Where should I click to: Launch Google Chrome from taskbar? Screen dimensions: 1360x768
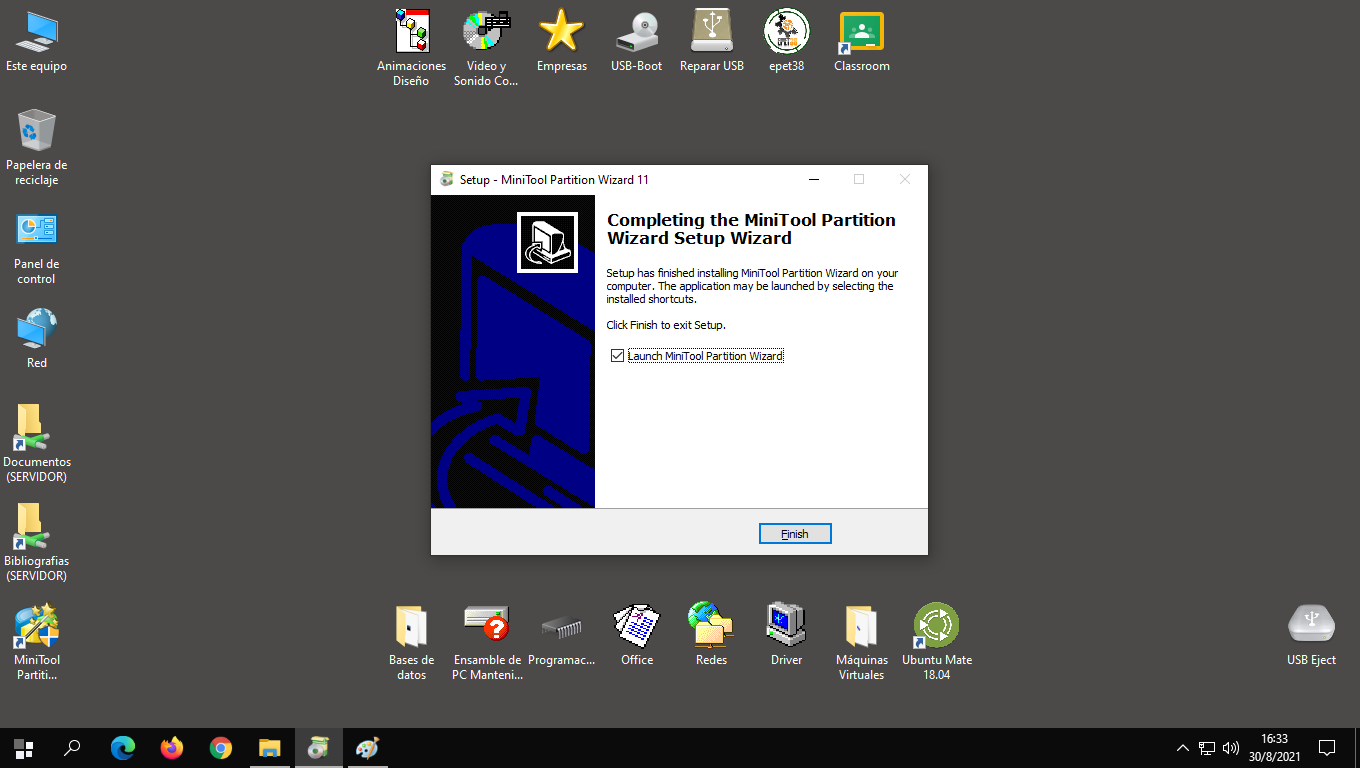tap(221, 748)
